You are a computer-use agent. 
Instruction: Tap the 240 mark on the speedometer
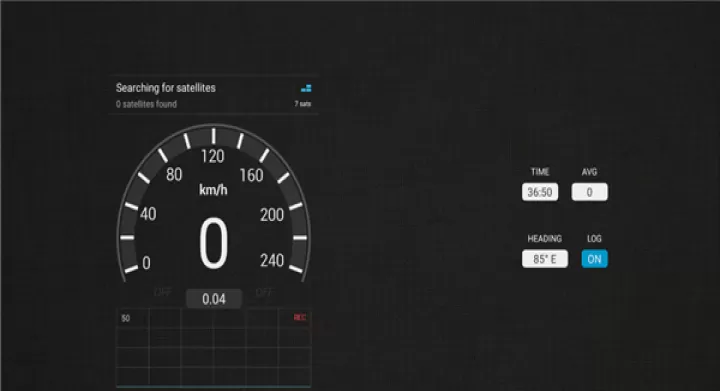pos(272,261)
